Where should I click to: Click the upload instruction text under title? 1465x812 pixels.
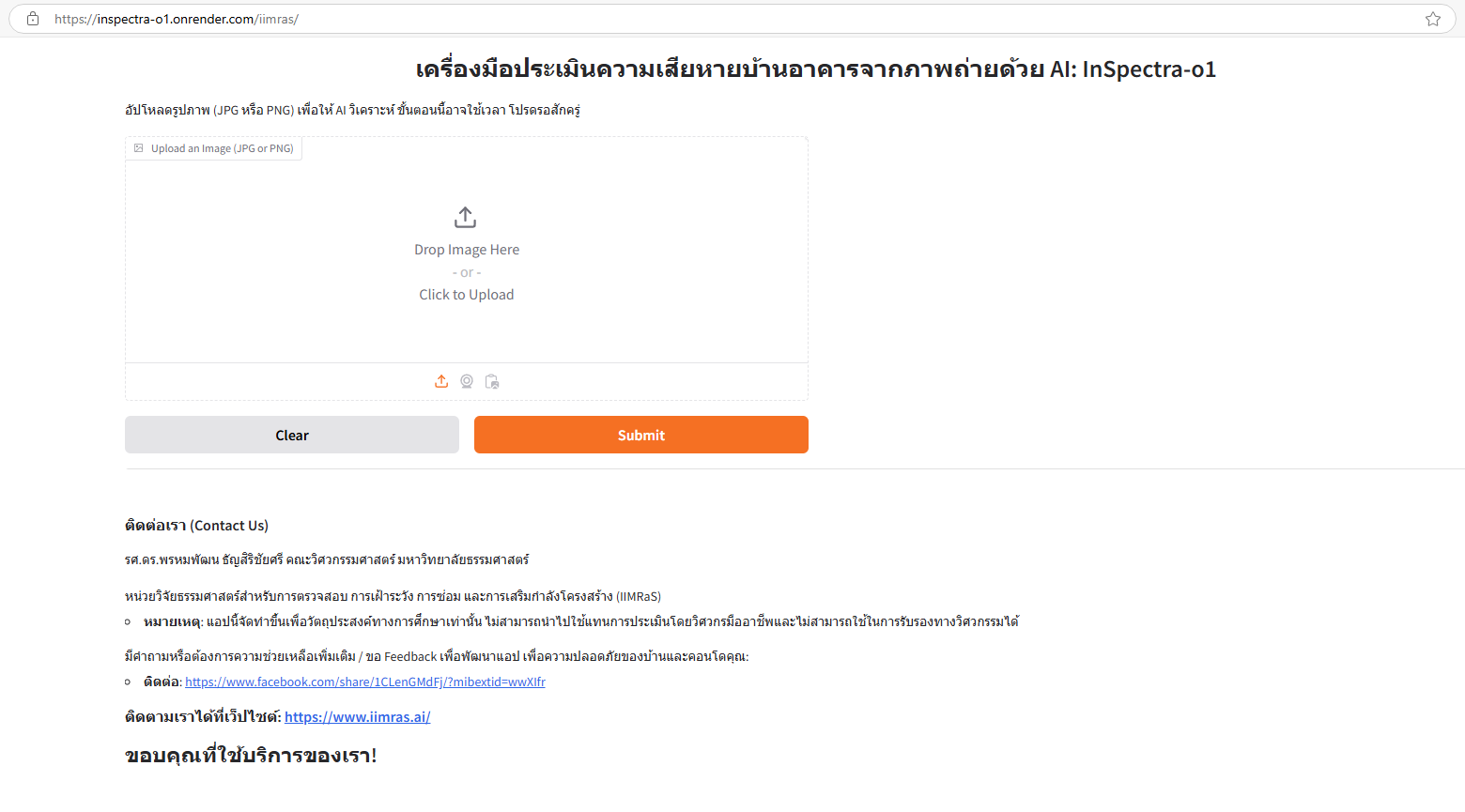pyautogui.click(x=352, y=110)
